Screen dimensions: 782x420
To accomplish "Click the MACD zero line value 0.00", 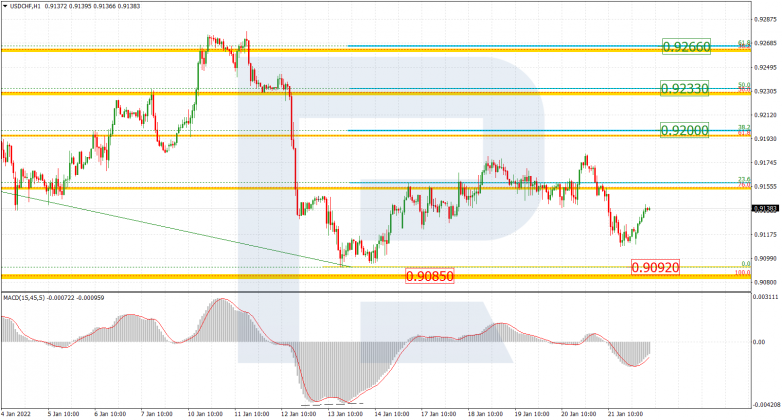I will point(759,342).
